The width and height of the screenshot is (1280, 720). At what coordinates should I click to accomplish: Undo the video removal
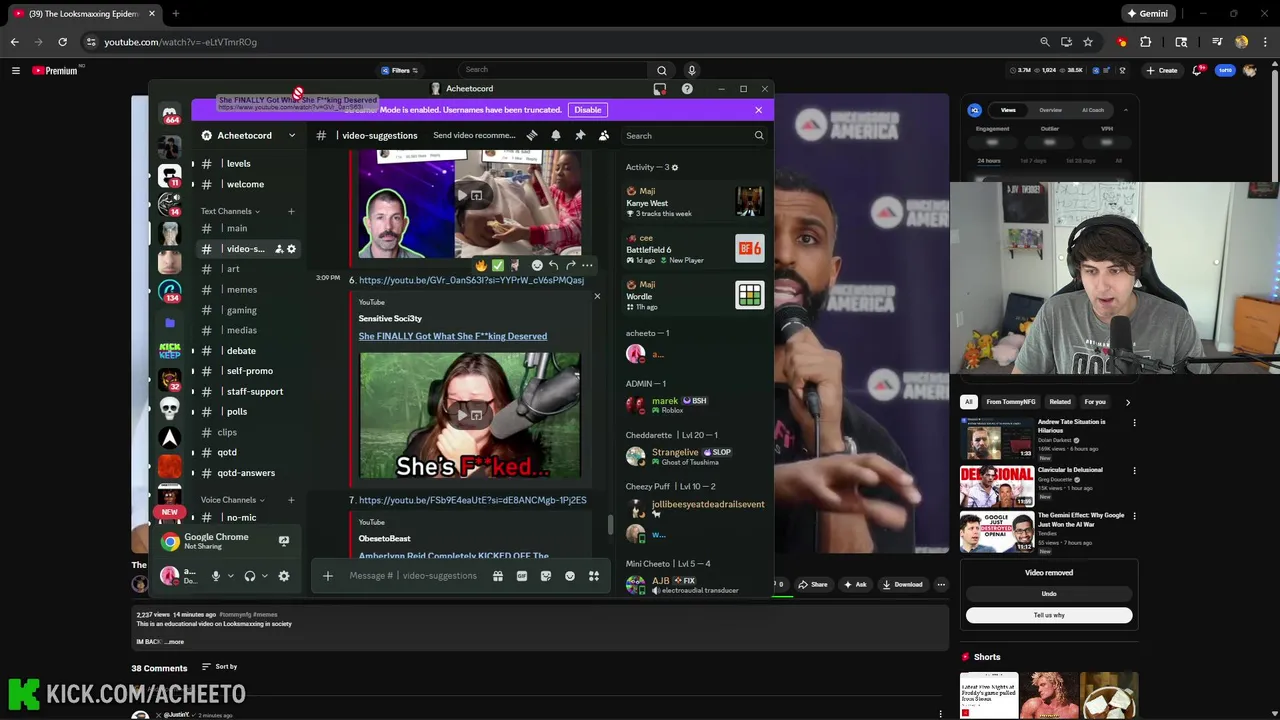click(x=1049, y=594)
